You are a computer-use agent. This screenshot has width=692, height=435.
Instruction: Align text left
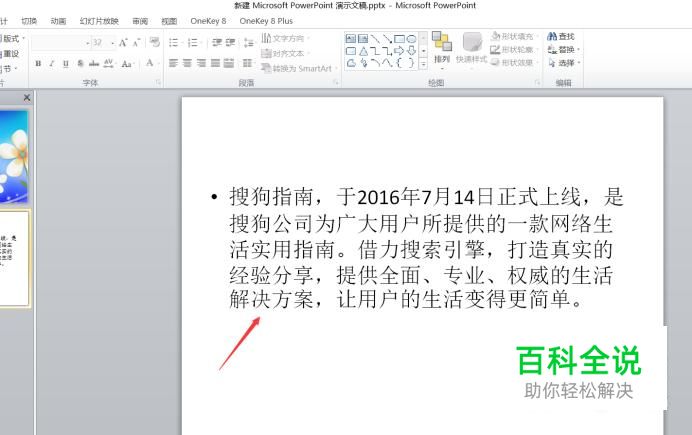click(x=173, y=64)
